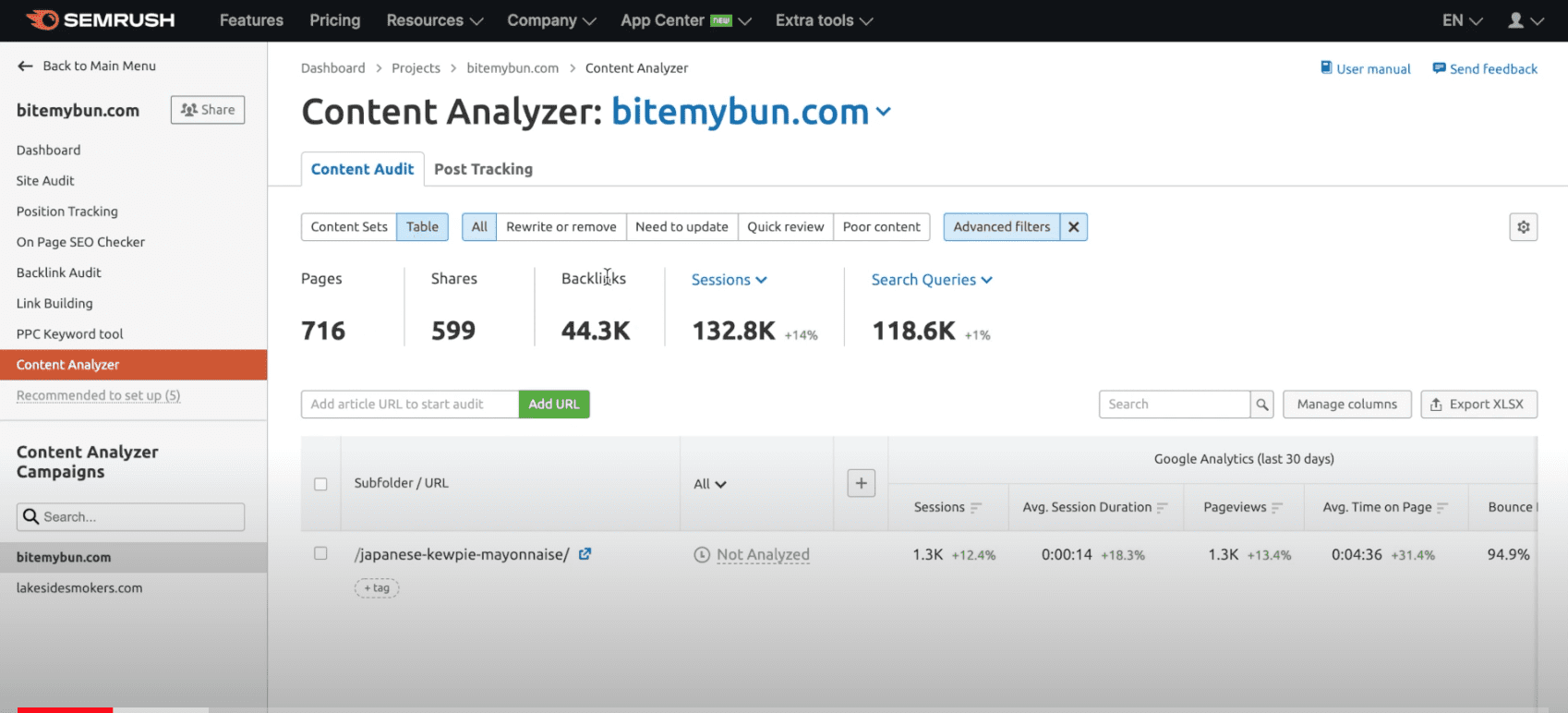The image size is (1568, 713).
Task: Sort by Pageviews column icon
Action: tap(1277, 508)
